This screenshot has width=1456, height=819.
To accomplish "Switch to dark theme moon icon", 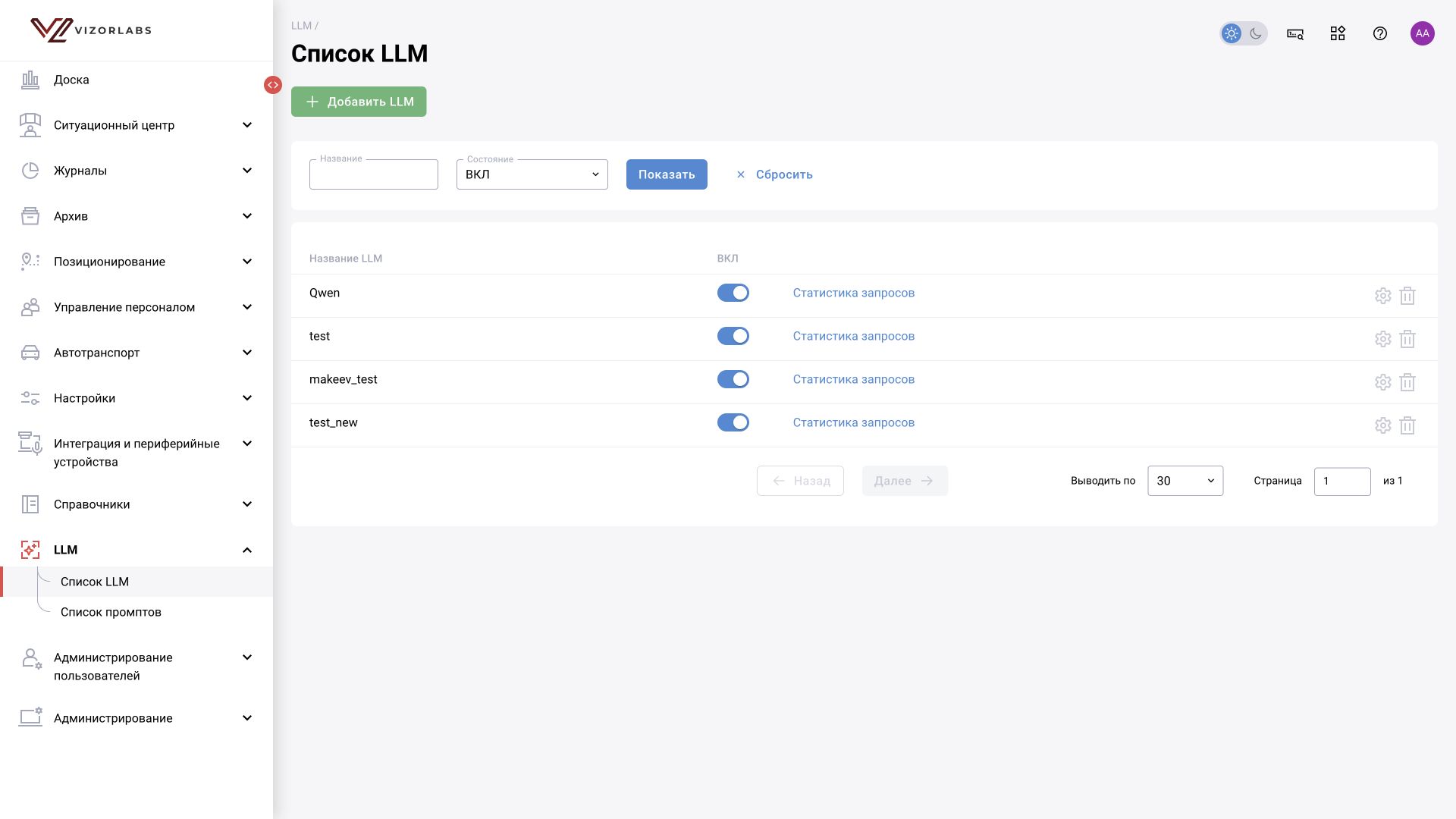I will coord(1256,33).
